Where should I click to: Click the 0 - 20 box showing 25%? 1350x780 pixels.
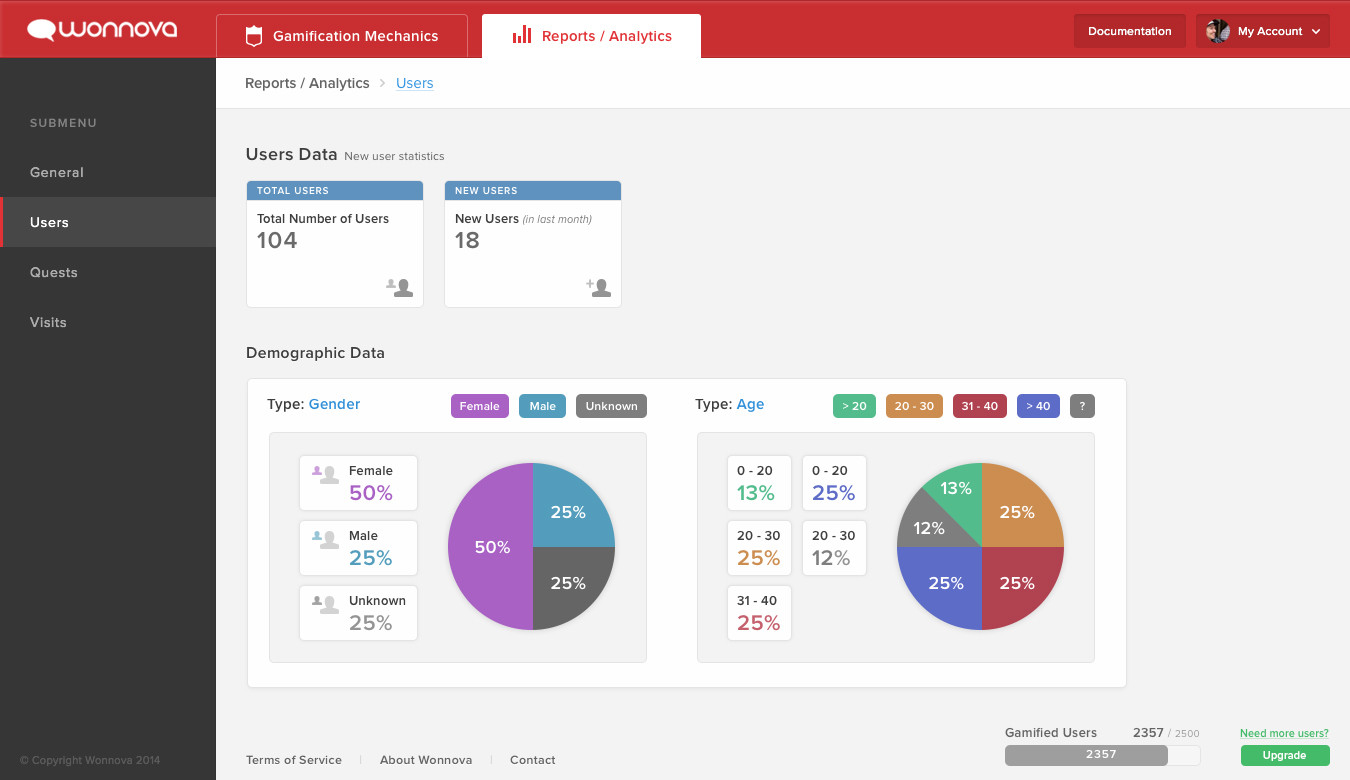834,483
